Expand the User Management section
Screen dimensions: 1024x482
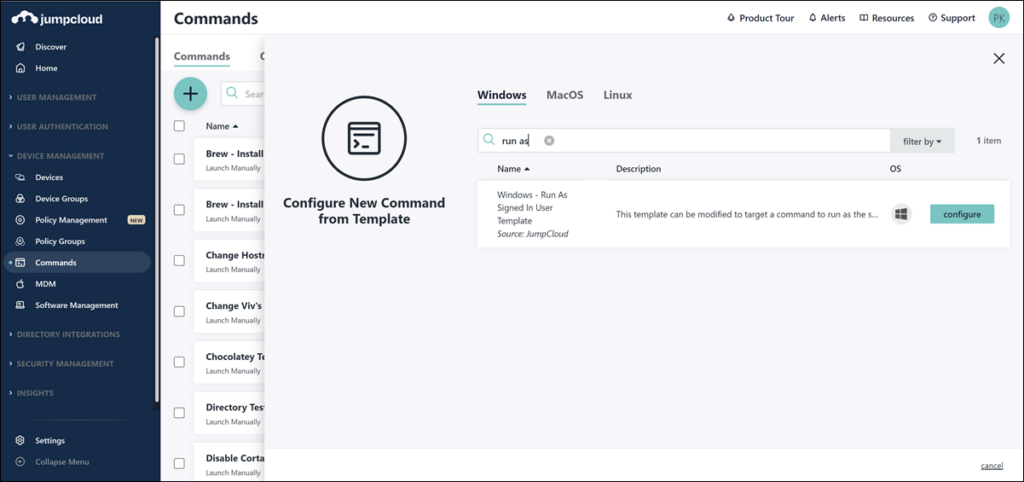tap(56, 97)
